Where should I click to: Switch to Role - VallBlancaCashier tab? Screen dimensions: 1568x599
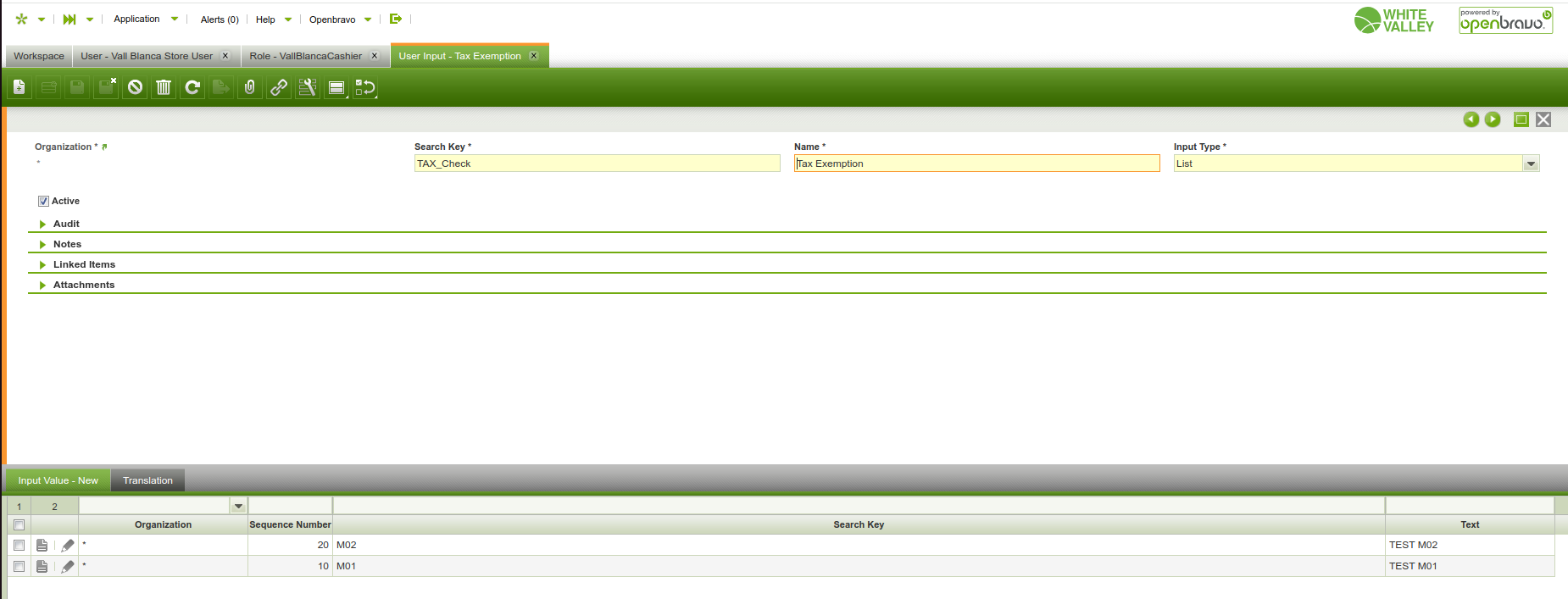pos(305,56)
